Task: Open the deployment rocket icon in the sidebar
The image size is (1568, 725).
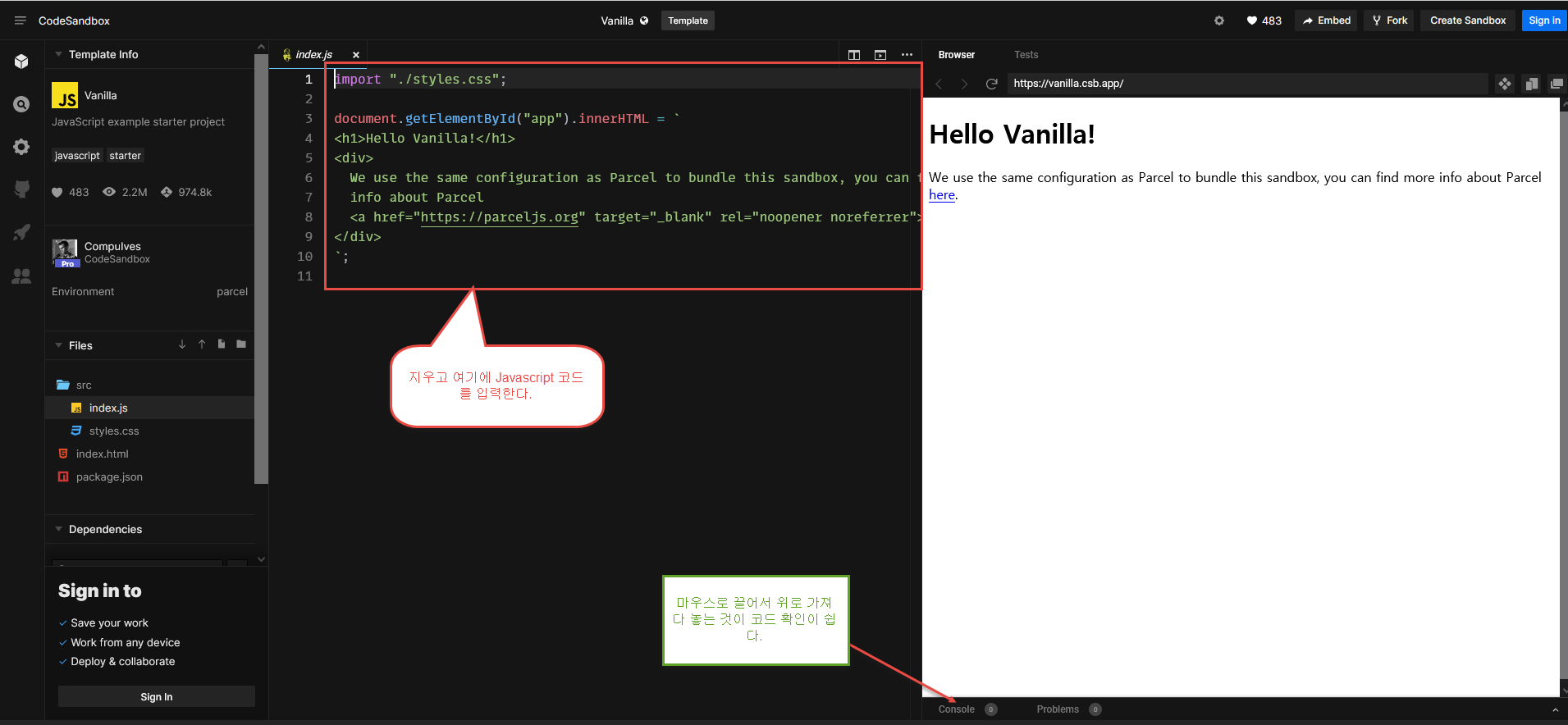Action: [x=21, y=232]
